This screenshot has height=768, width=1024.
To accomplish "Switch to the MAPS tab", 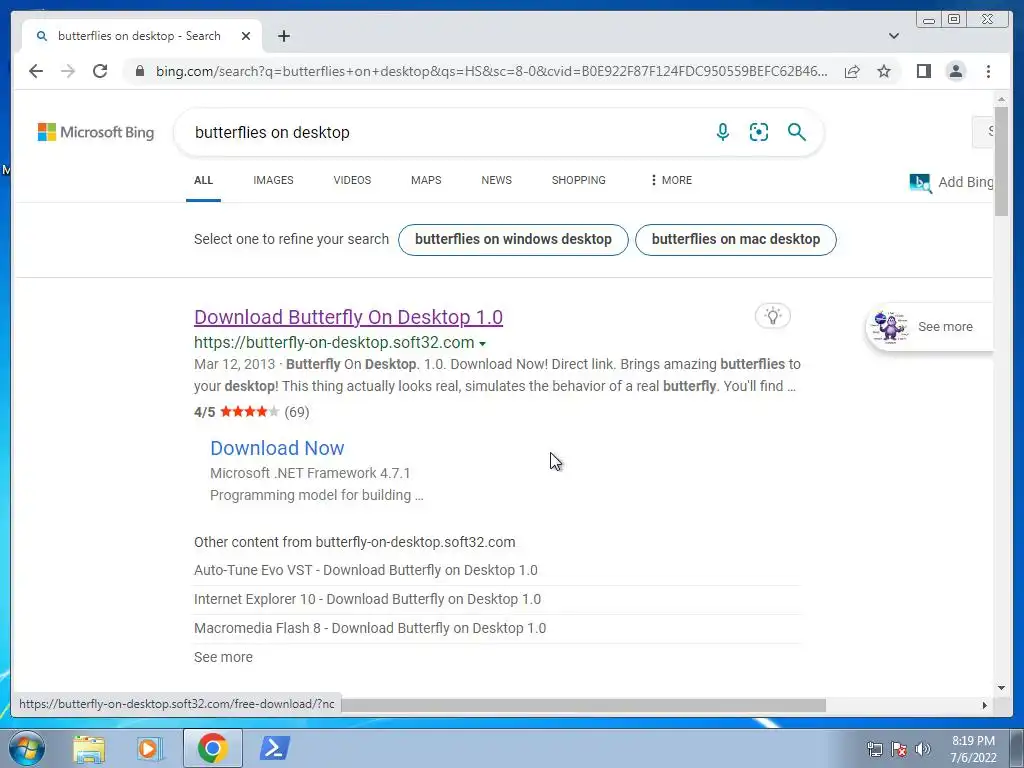I will point(426,180).
